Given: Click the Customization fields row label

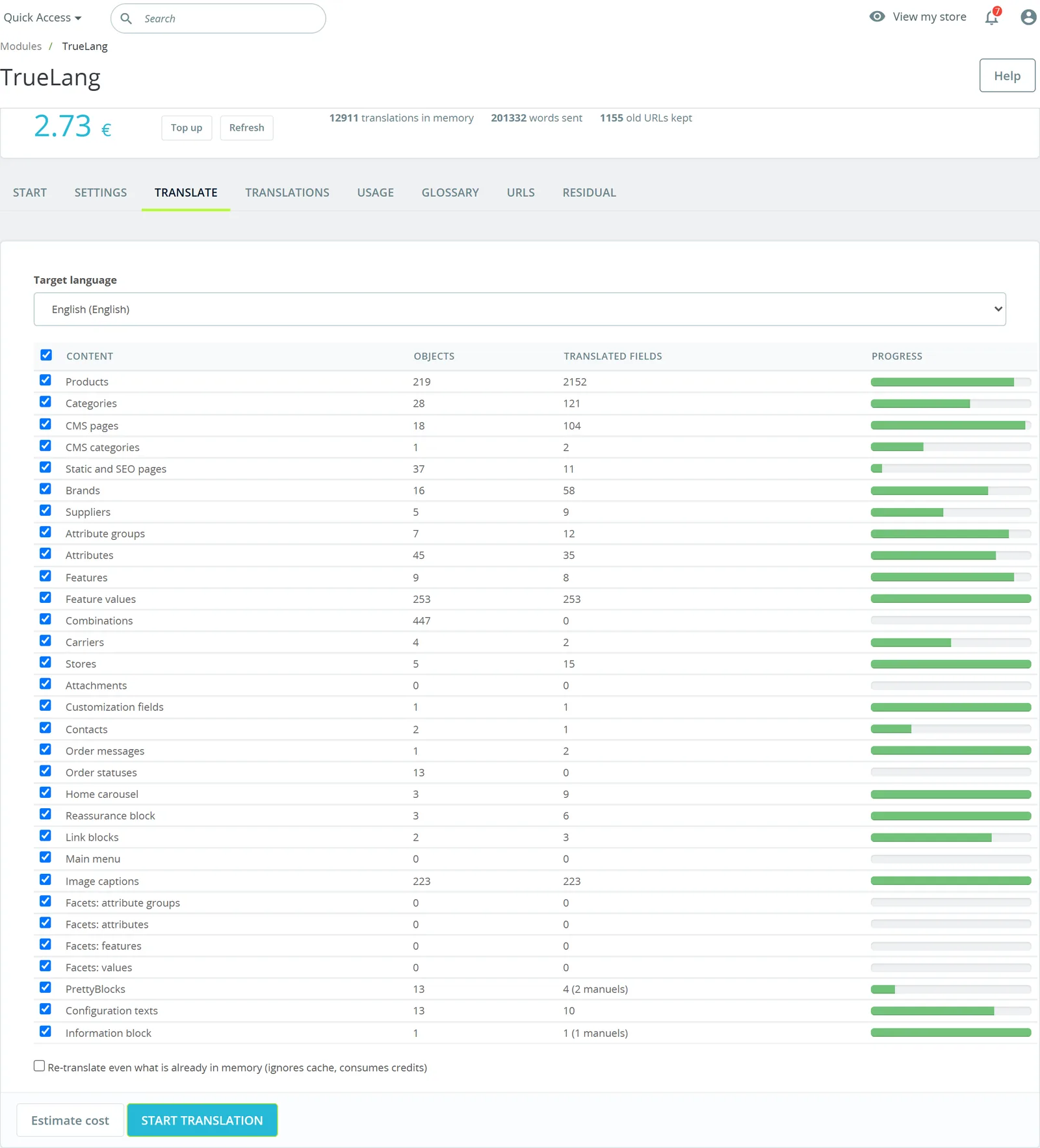Looking at the screenshot, I should pyautogui.click(x=114, y=707).
